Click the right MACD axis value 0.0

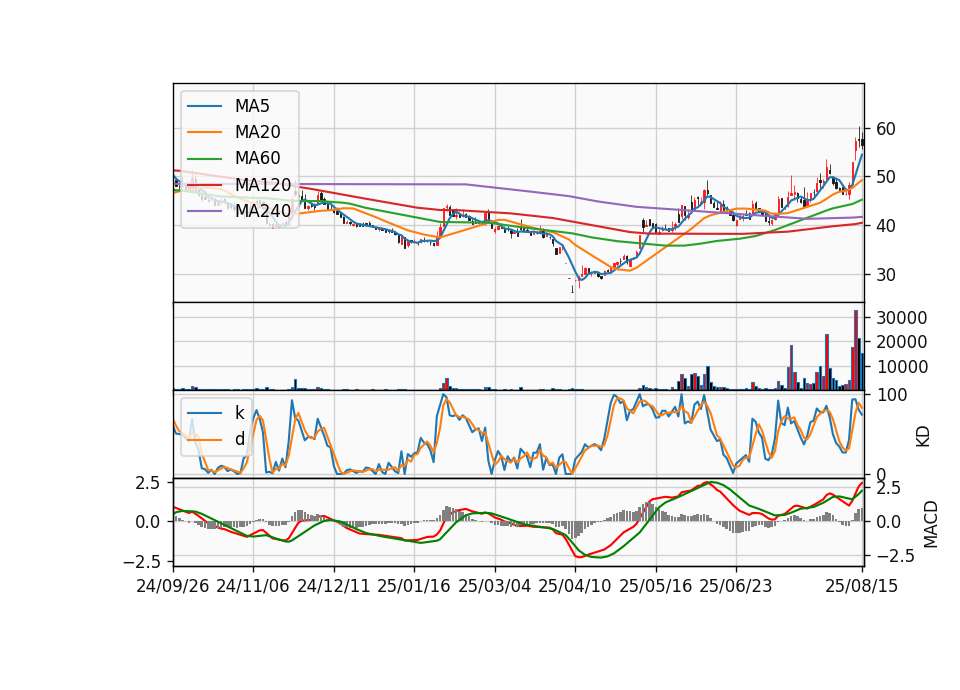tap(888, 522)
